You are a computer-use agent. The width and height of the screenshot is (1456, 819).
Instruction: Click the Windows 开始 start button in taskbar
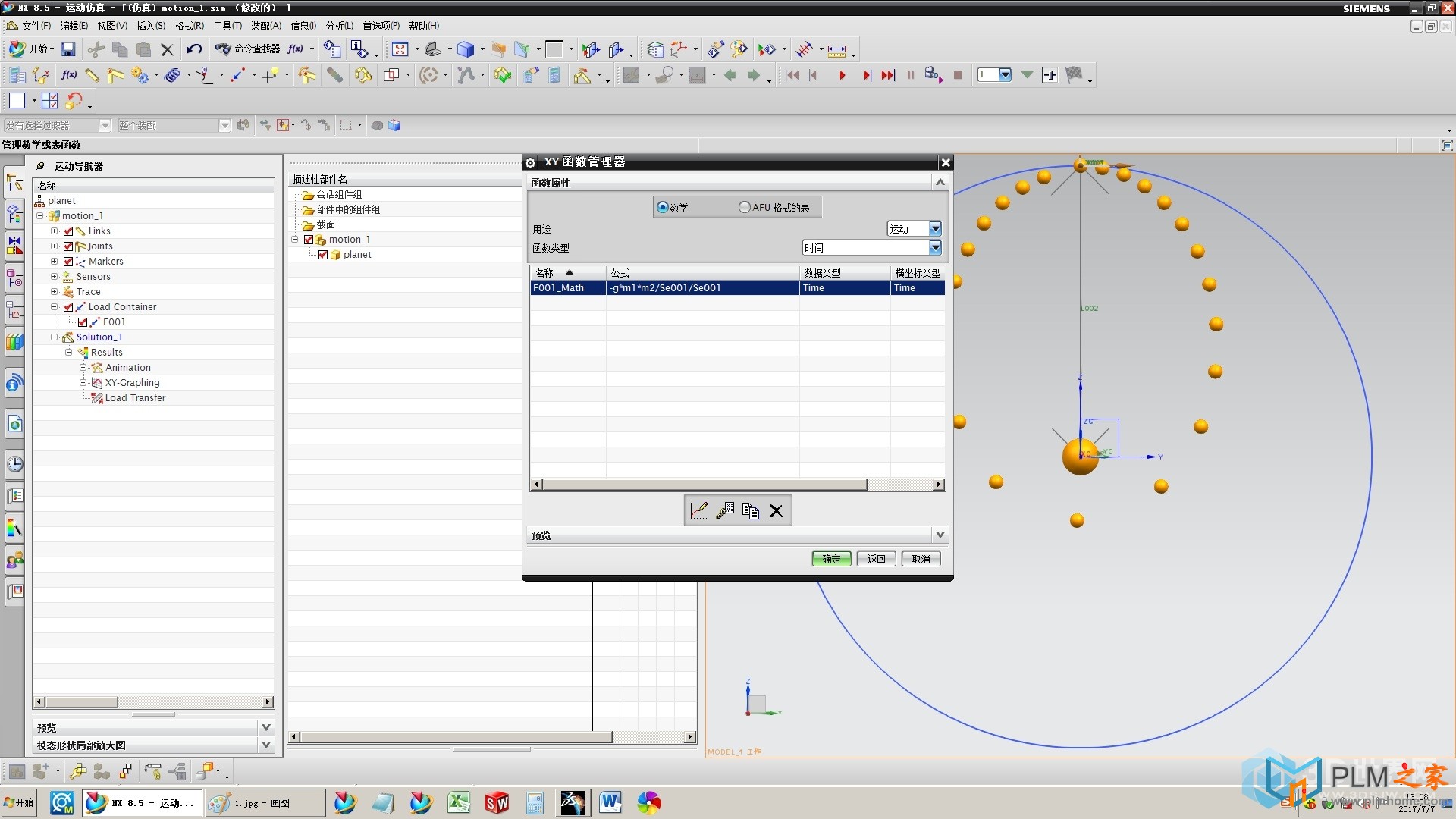click(x=19, y=802)
